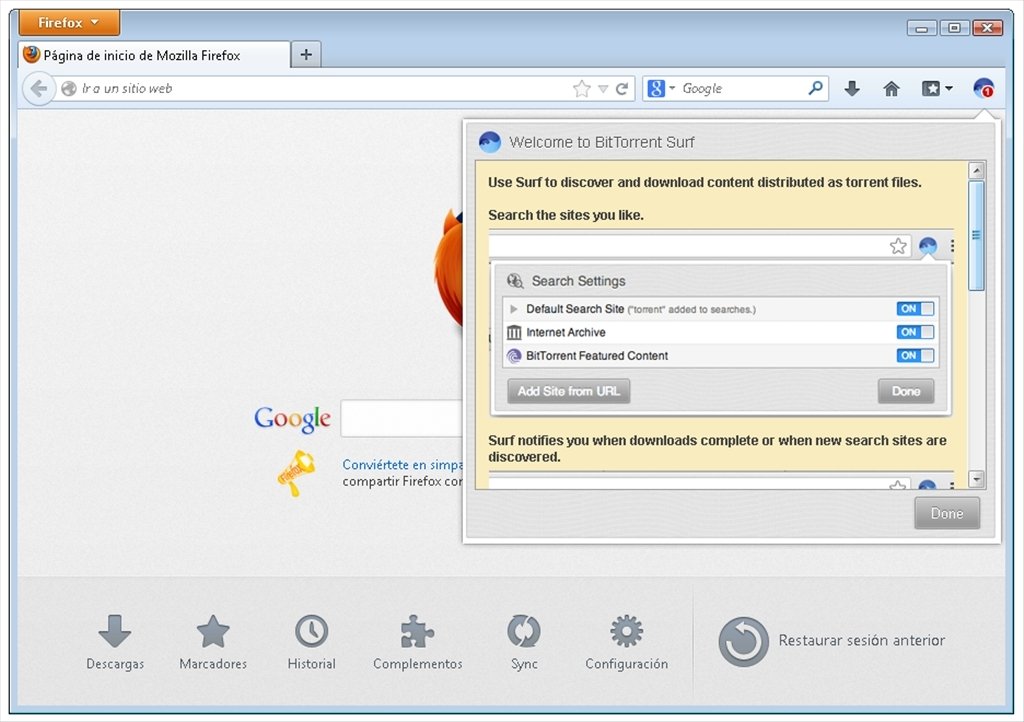Toggle BitTorrent Featured Content switch
This screenshot has height=722, width=1024.
(915, 356)
